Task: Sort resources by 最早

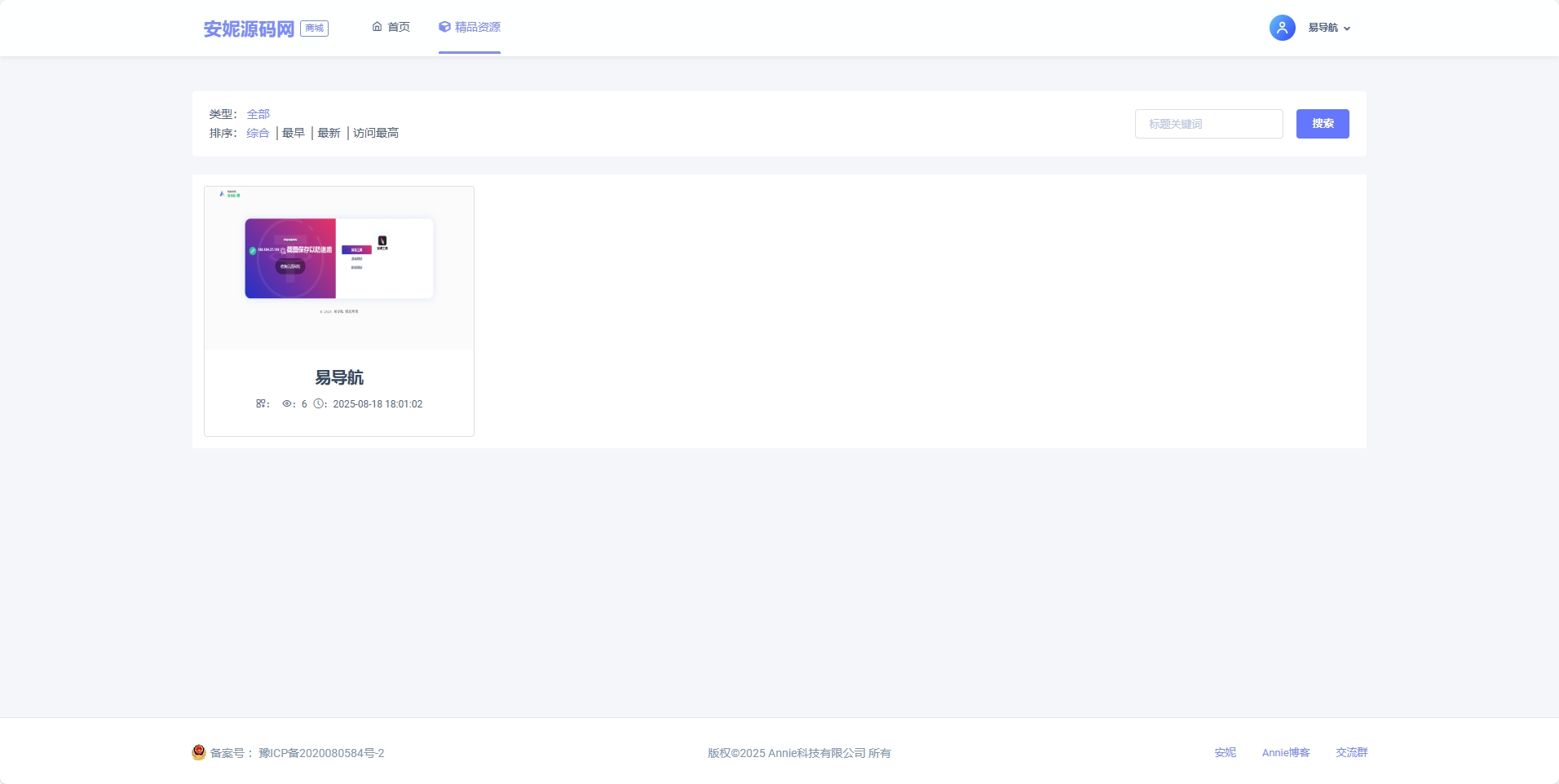Action: tap(294, 133)
